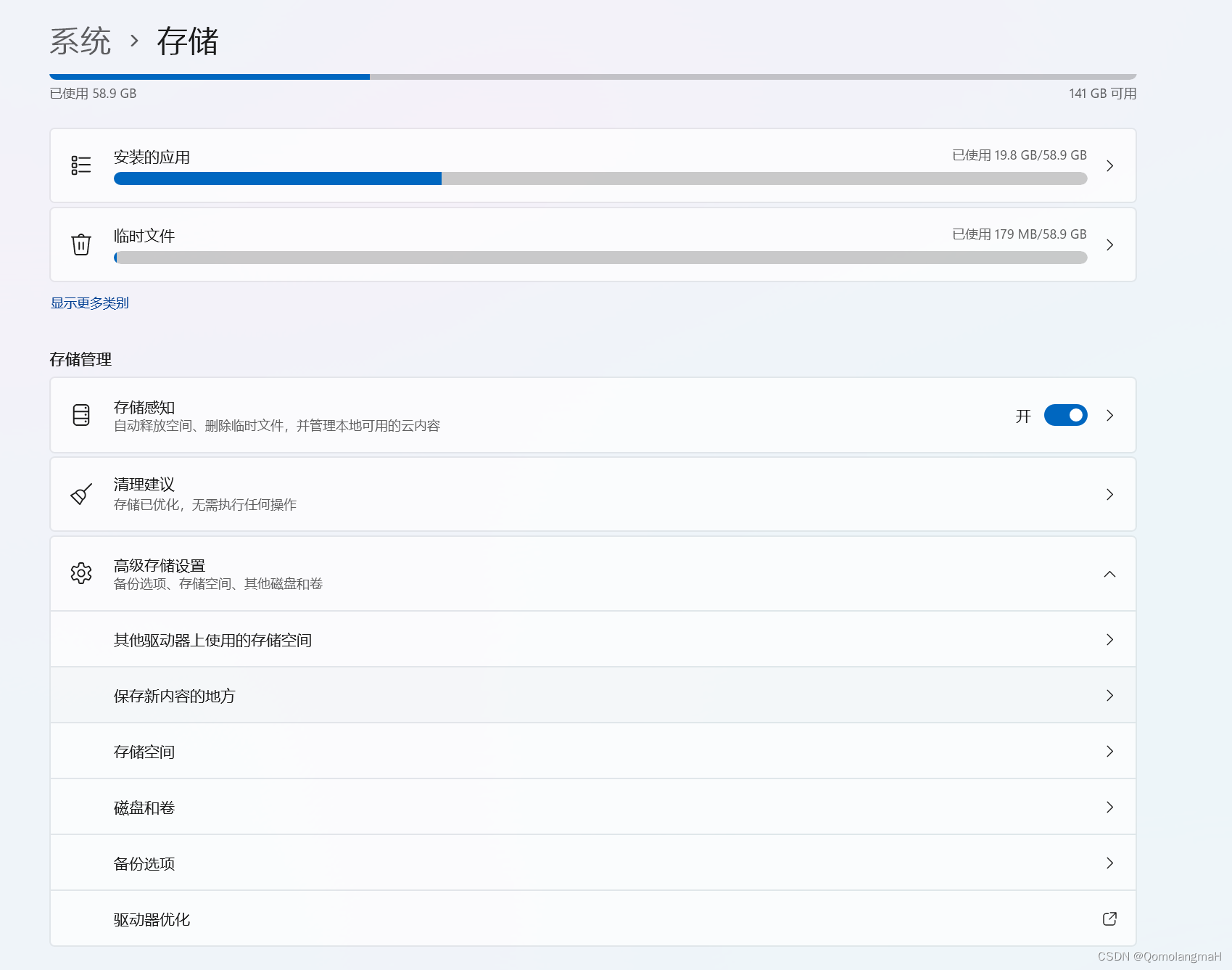
Task: Open the 磁盘和卷 entry
Action: (592, 807)
